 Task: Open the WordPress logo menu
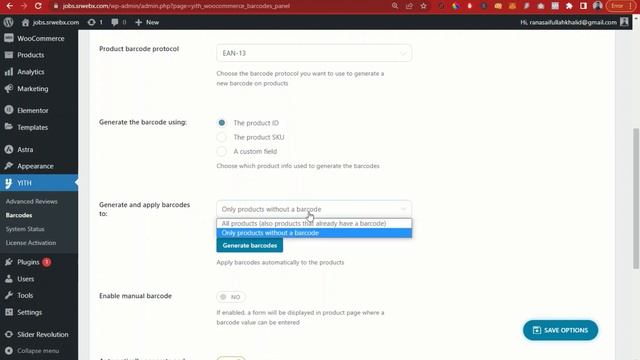tap(8, 22)
